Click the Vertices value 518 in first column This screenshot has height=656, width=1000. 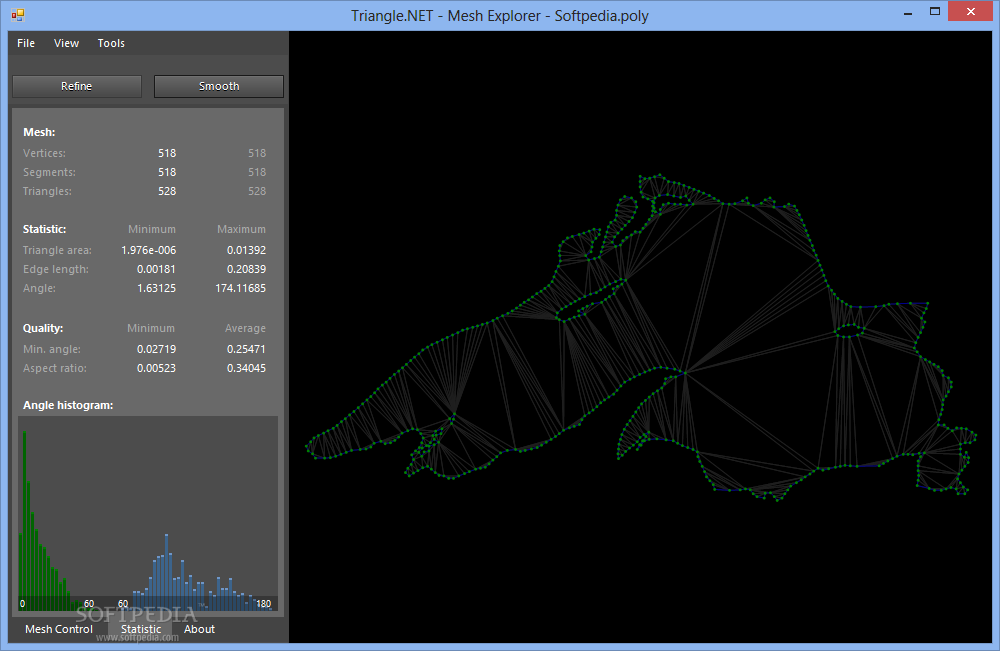click(167, 153)
